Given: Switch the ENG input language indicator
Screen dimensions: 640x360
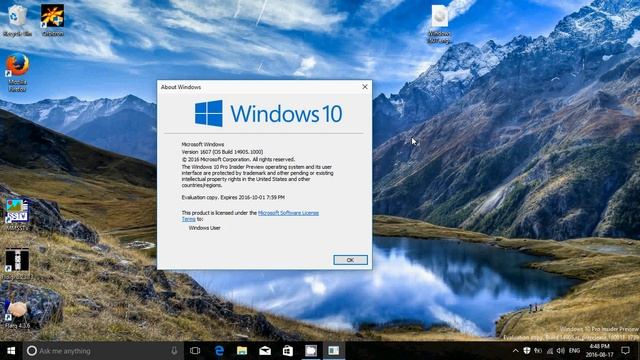Looking at the screenshot, I should tap(574, 351).
